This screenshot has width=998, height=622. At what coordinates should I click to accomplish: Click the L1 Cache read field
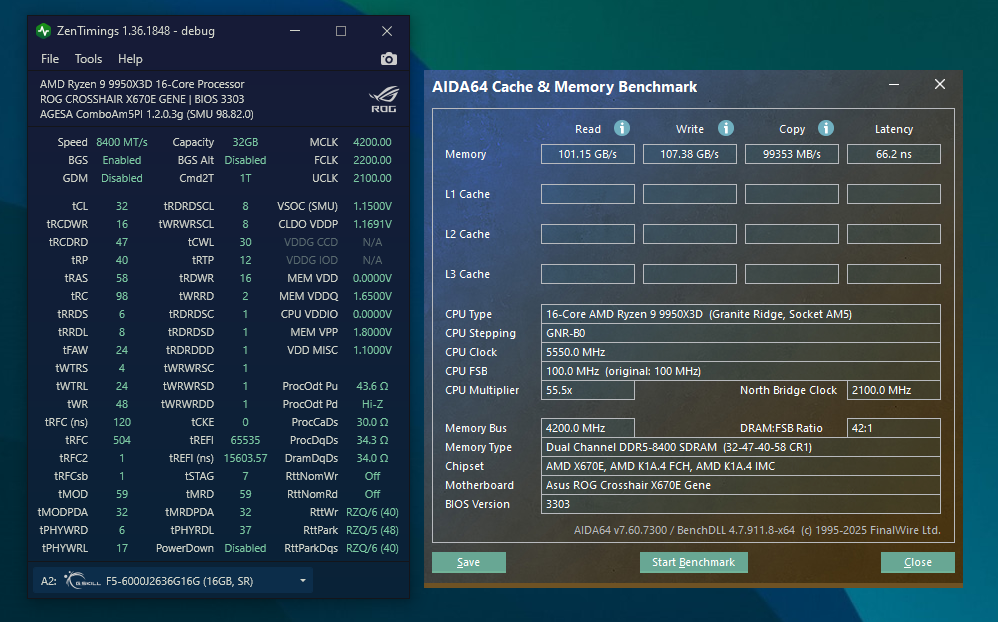(x=587, y=194)
